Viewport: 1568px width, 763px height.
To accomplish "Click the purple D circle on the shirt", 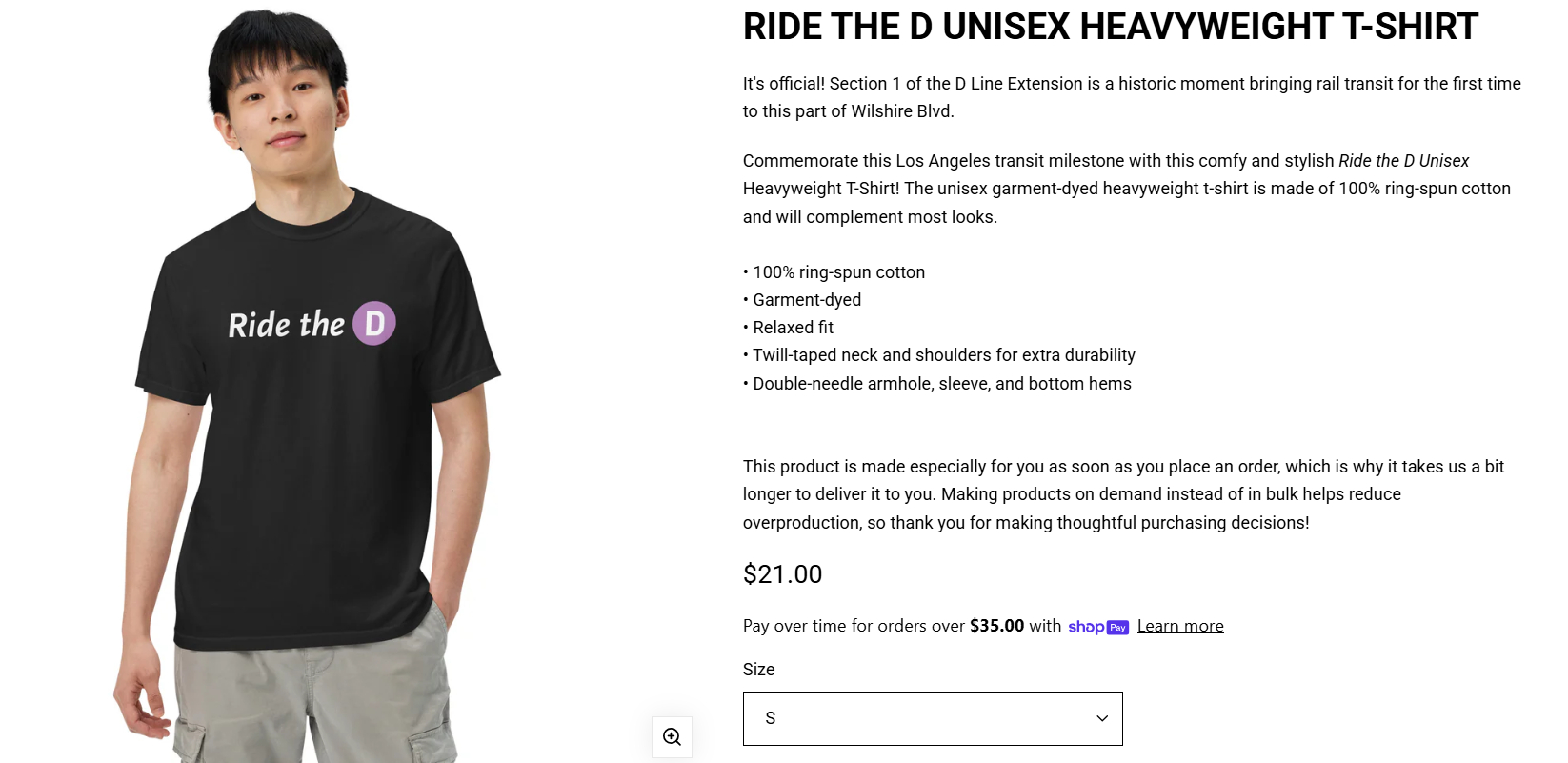I will coord(374,324).
